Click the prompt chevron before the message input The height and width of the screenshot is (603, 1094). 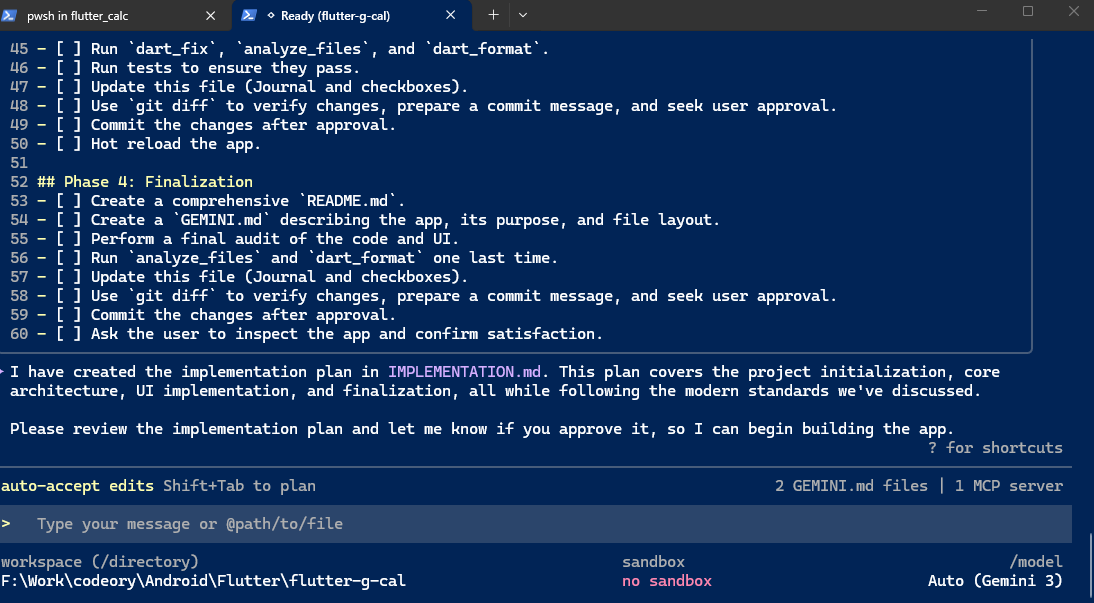point(6,523)
